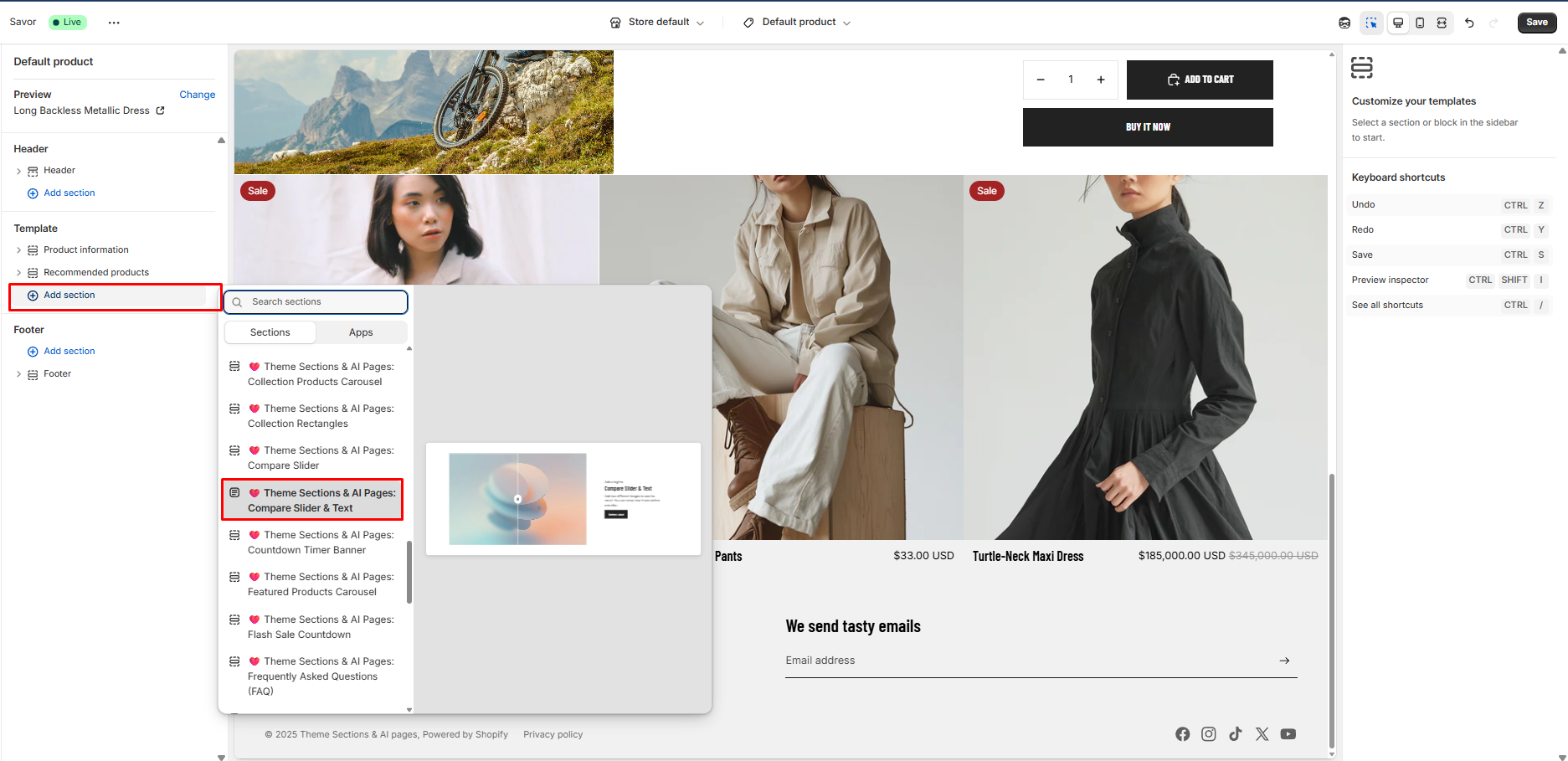Viewport: 1568px width, 761px height.
Task: Expand Recommended products section
Action: [x=18, y=273]
